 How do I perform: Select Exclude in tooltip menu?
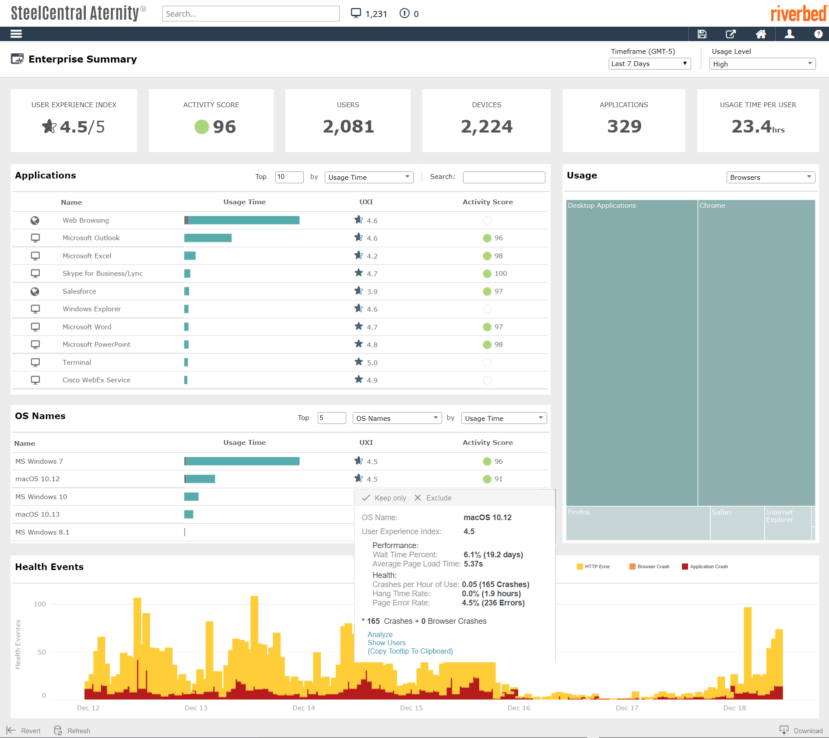click(x=439, y=498)
